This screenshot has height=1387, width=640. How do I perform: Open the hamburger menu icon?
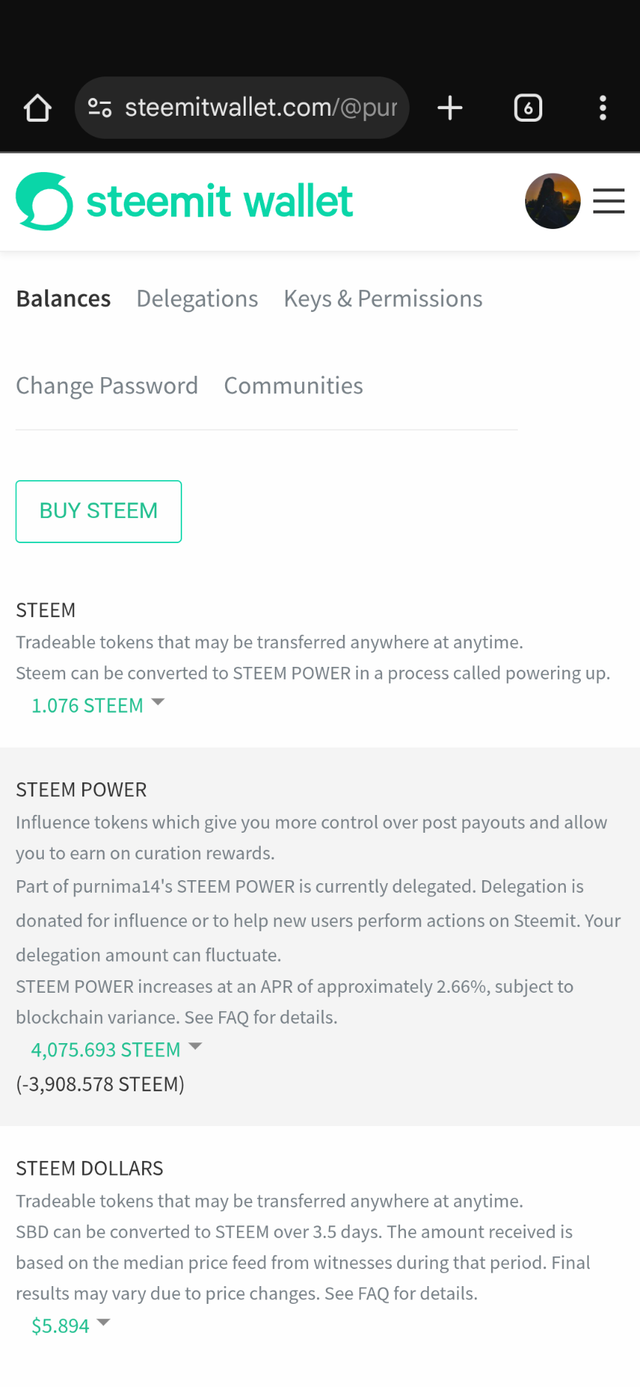pyautogui.click(x=609, y=201)
